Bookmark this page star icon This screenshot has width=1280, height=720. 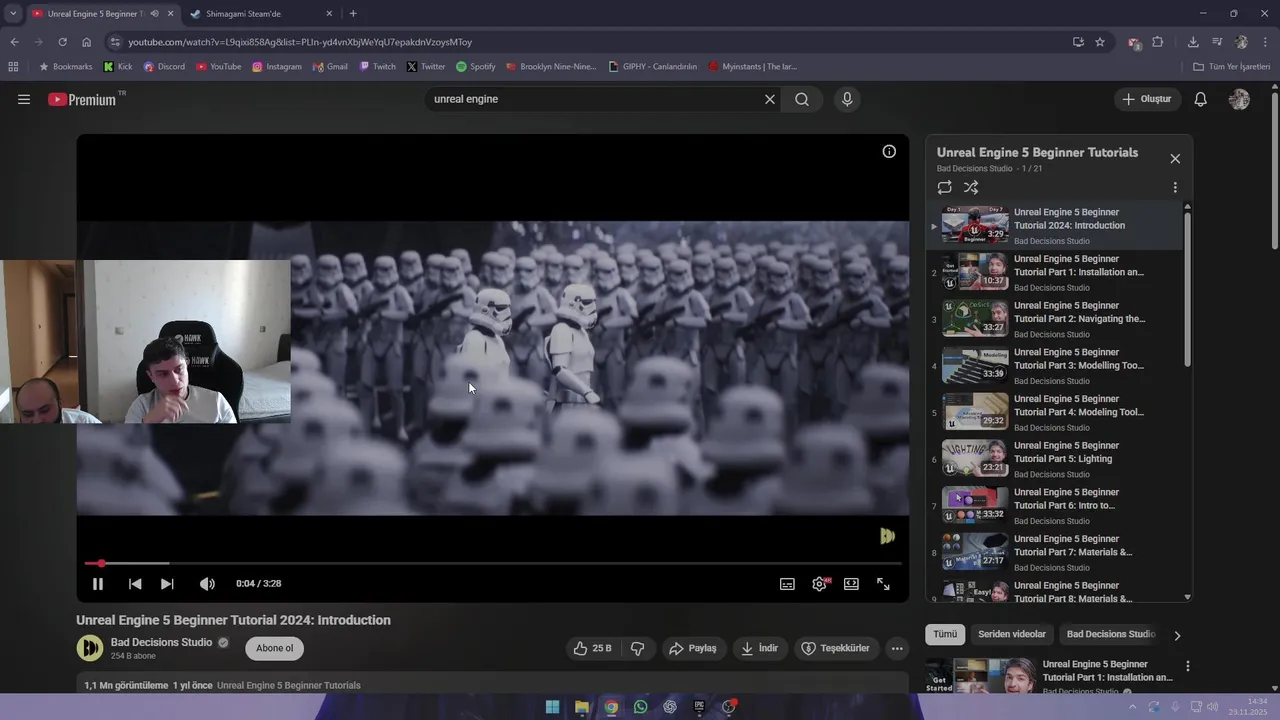tap(1100, 42)
